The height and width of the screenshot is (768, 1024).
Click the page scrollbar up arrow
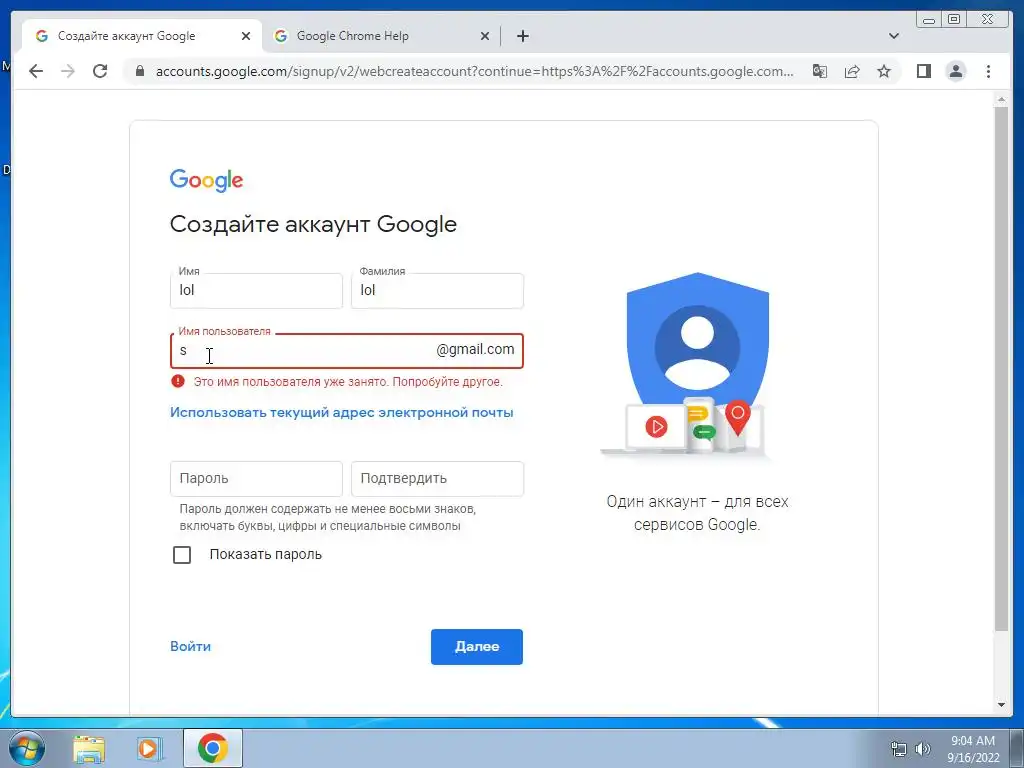pyautogui.click(x=1001, y=99)
